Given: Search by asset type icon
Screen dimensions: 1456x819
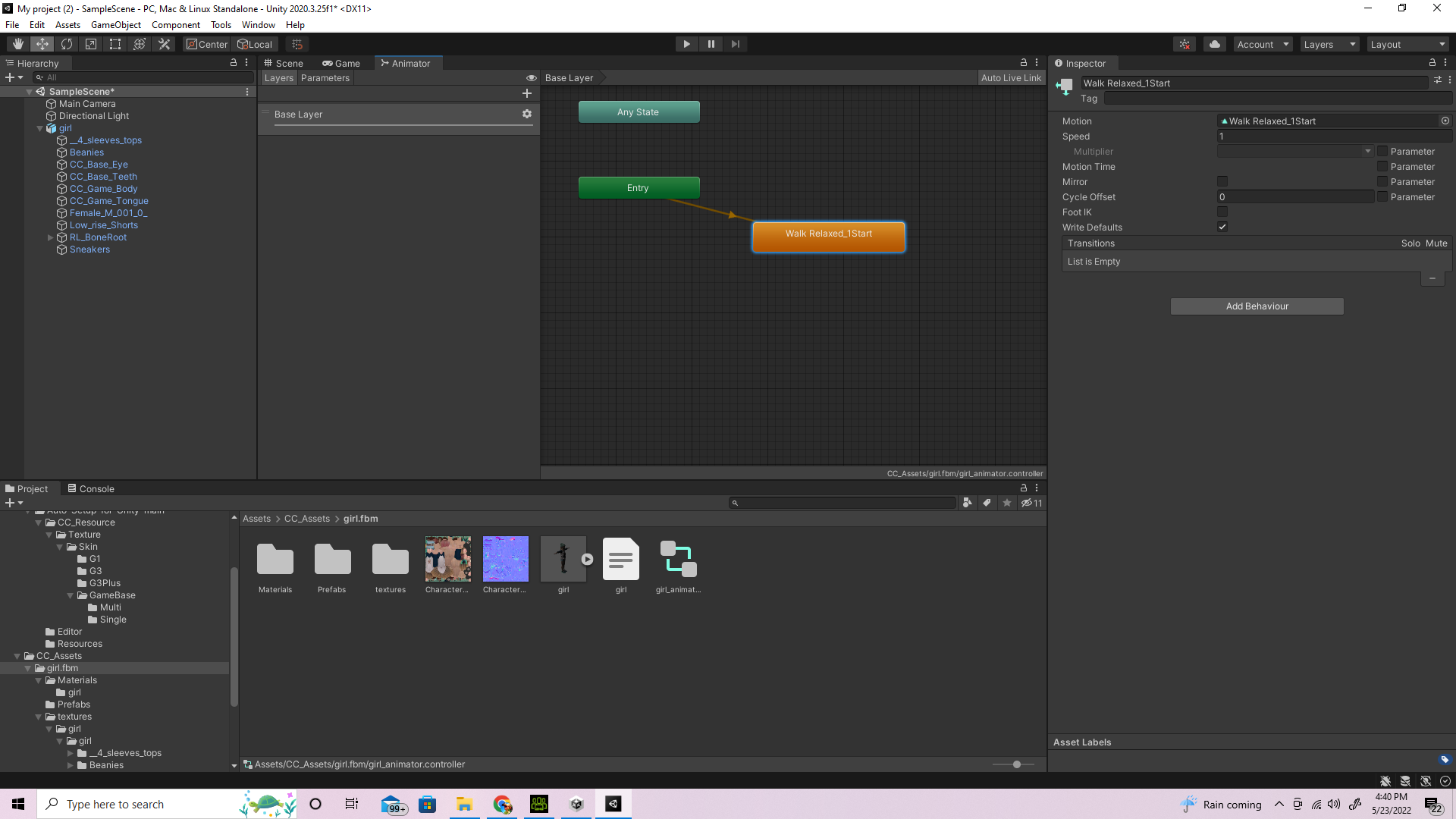Looking at the screenshot, I should pos(968,503).
